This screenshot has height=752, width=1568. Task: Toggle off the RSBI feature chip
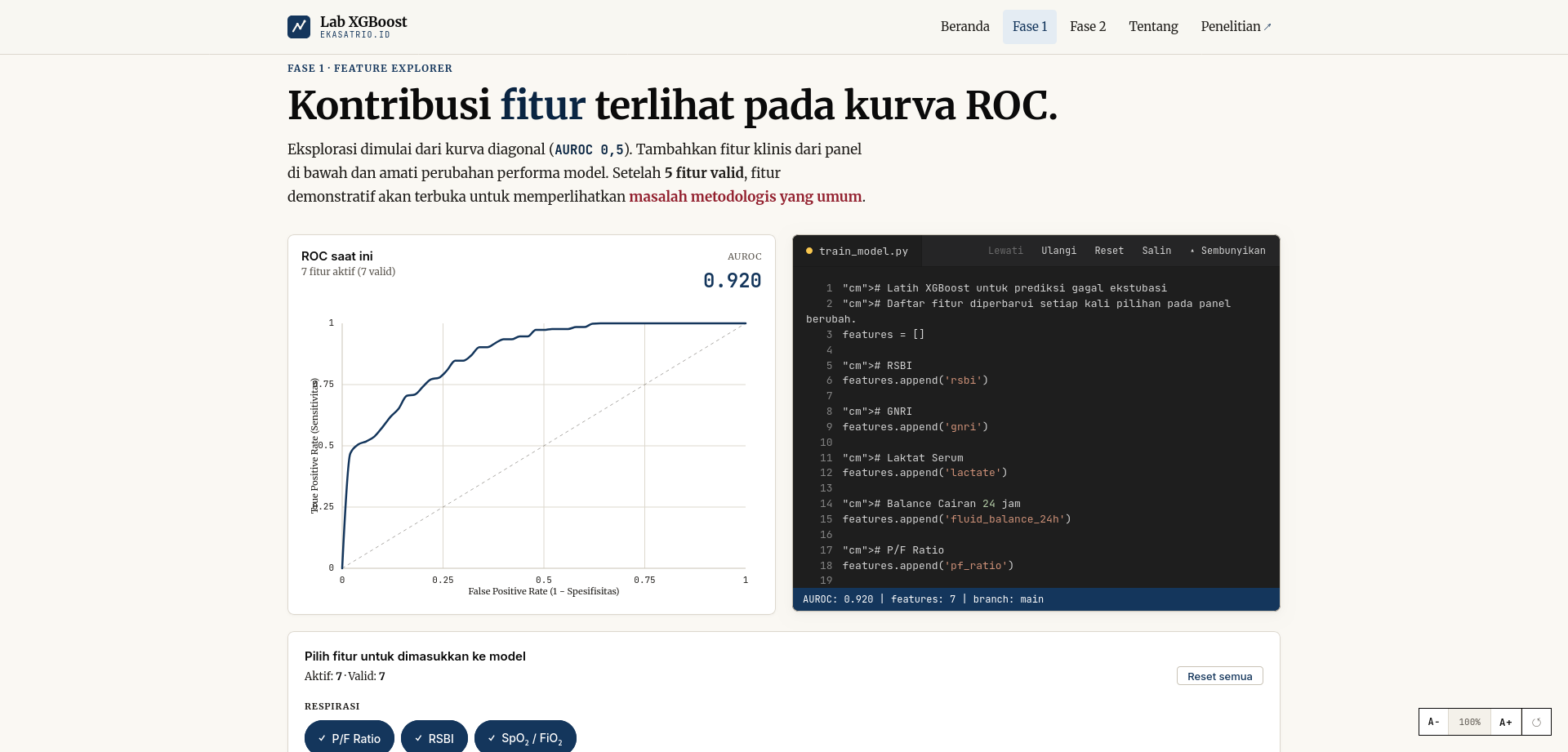click(434, 738)
